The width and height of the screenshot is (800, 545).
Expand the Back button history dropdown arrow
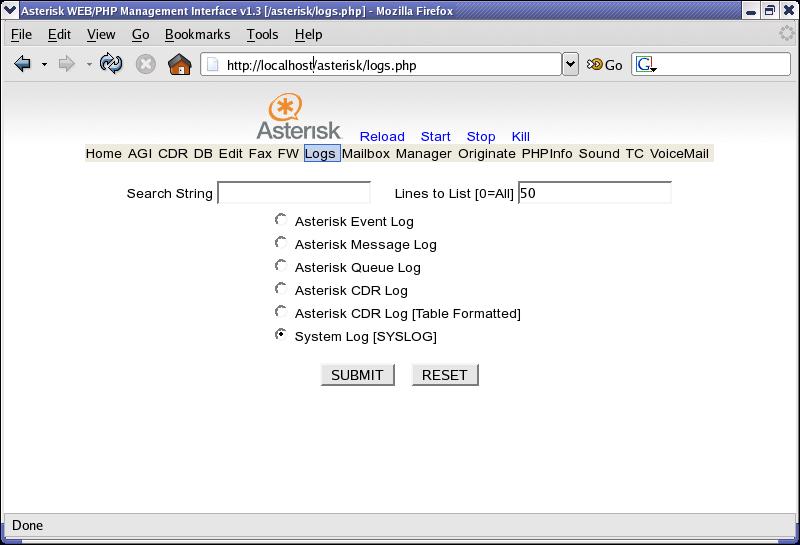tap(44, 65)
